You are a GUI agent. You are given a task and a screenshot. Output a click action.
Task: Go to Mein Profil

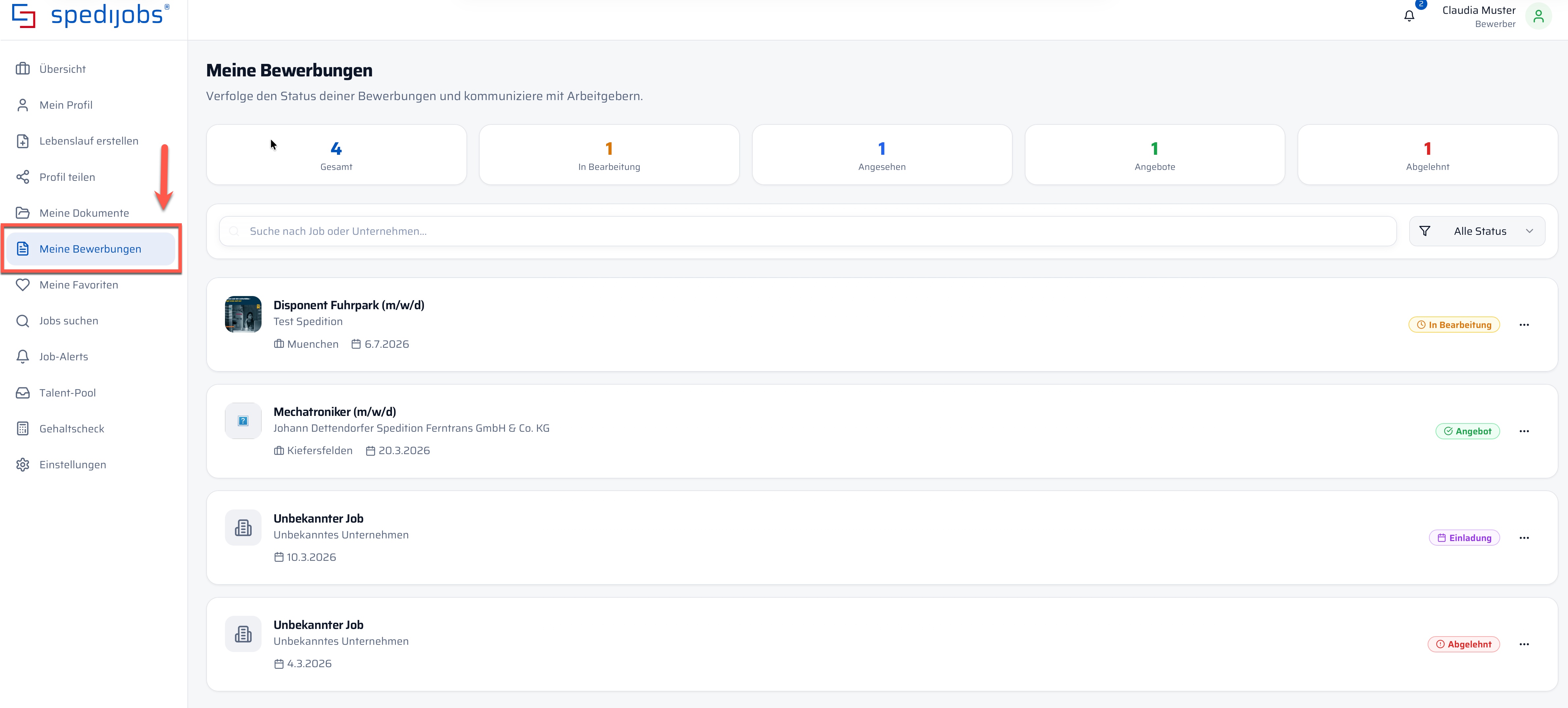91,105
